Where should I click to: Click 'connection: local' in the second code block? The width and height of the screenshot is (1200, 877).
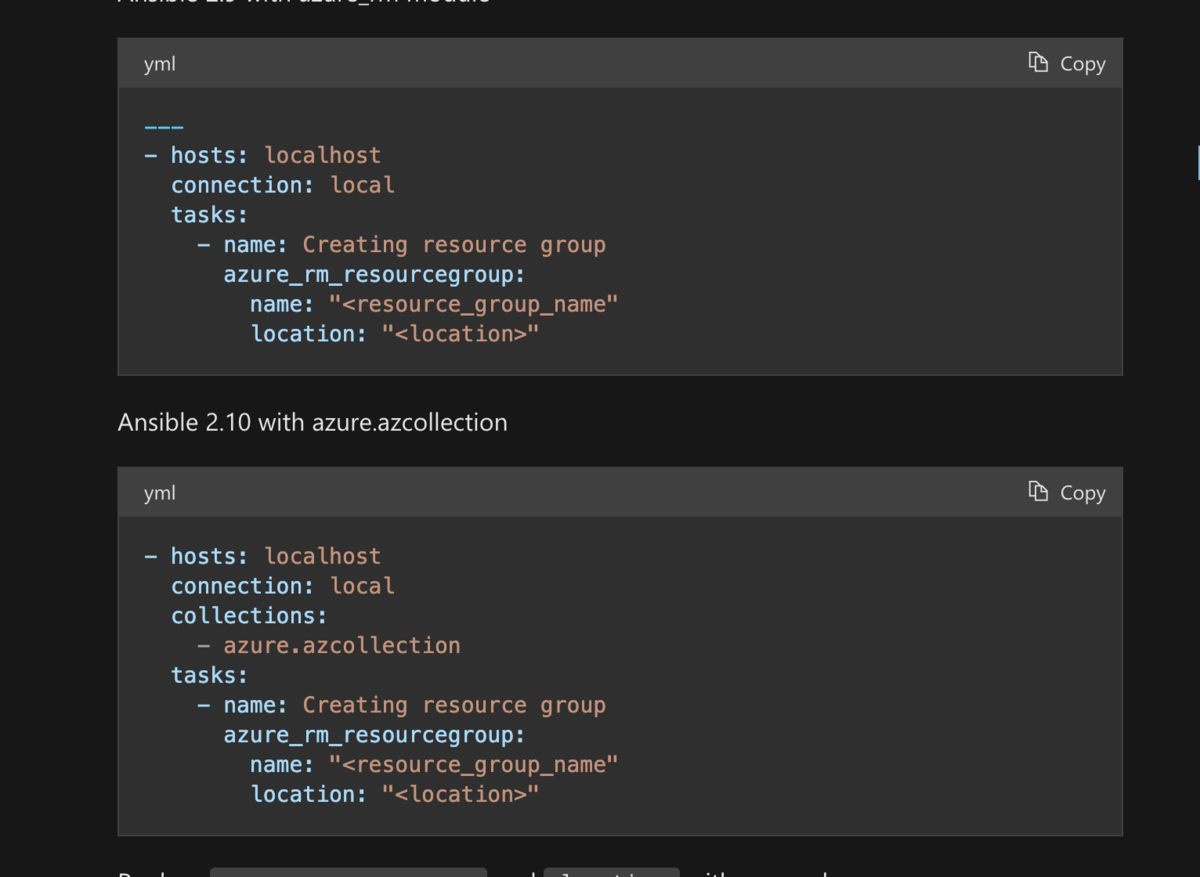click(283, 586)
